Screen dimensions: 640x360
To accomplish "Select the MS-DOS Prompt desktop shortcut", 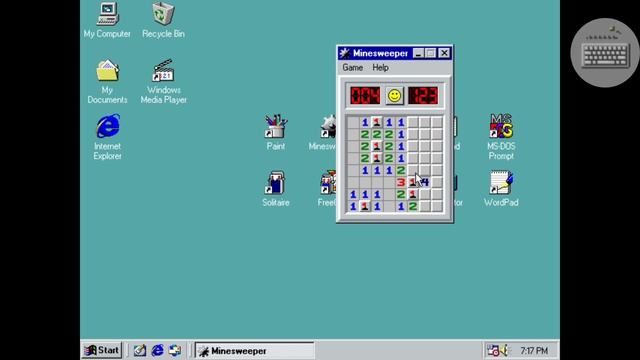I will pyautogui.click(x=501, y=137).
